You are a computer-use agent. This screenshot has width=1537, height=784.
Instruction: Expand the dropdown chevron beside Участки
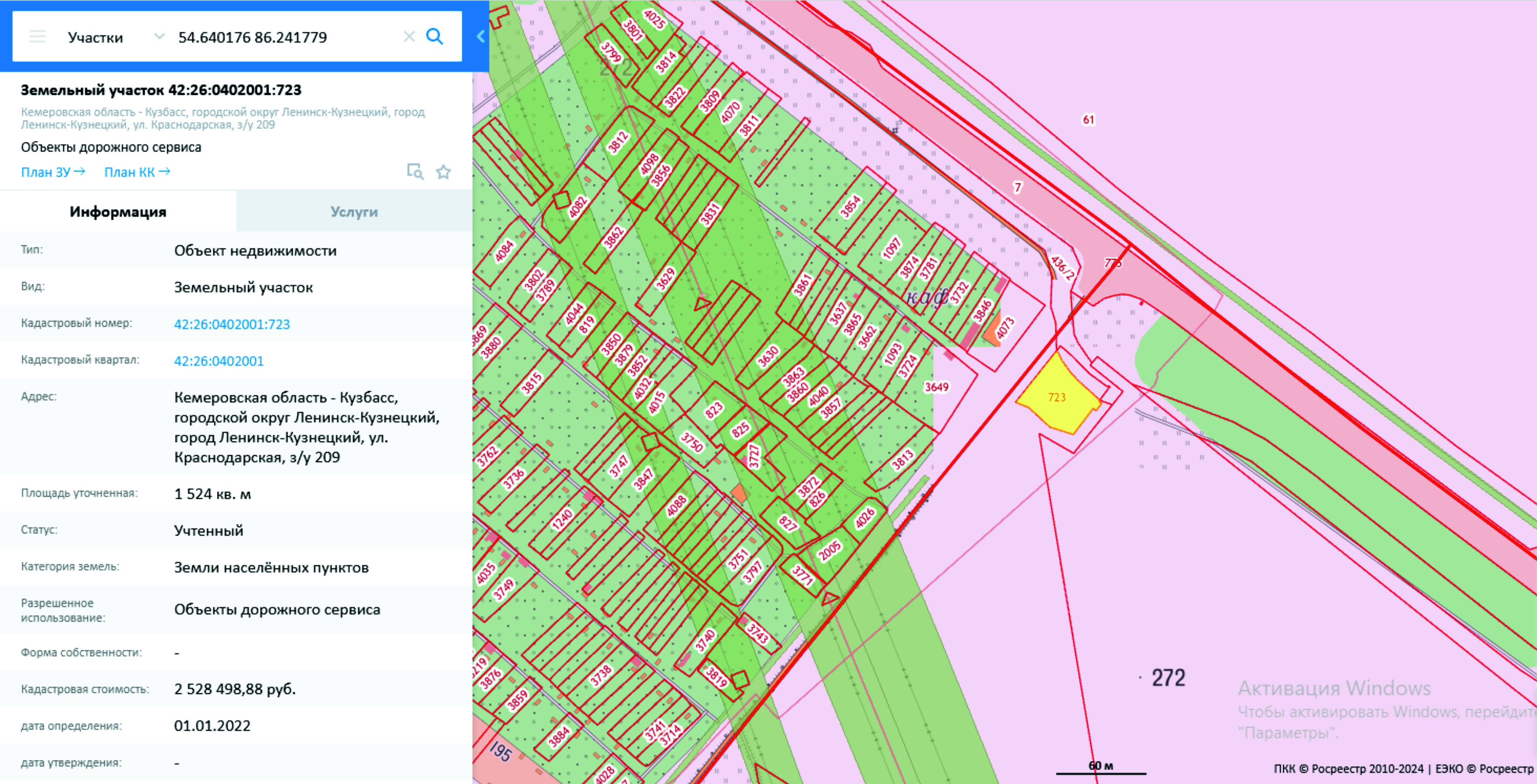pyautogui.click(x=159, y=37)
